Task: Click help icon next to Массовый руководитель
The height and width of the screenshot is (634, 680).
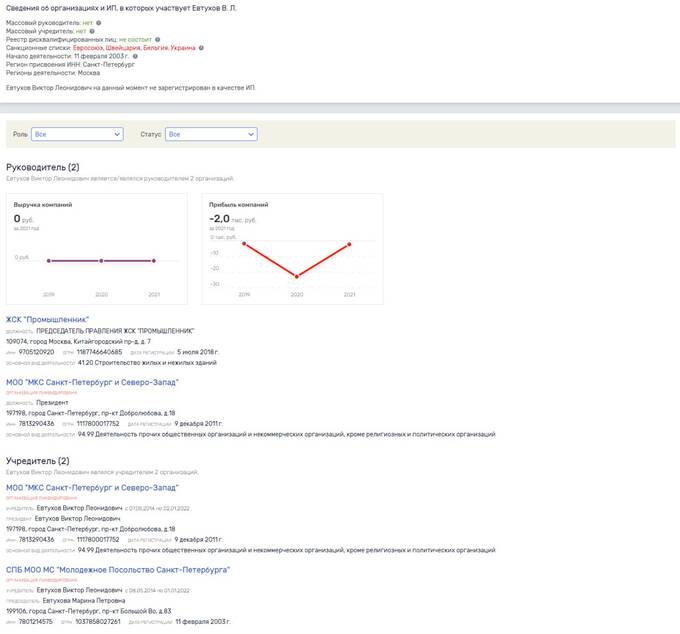Action: [98, 22]
